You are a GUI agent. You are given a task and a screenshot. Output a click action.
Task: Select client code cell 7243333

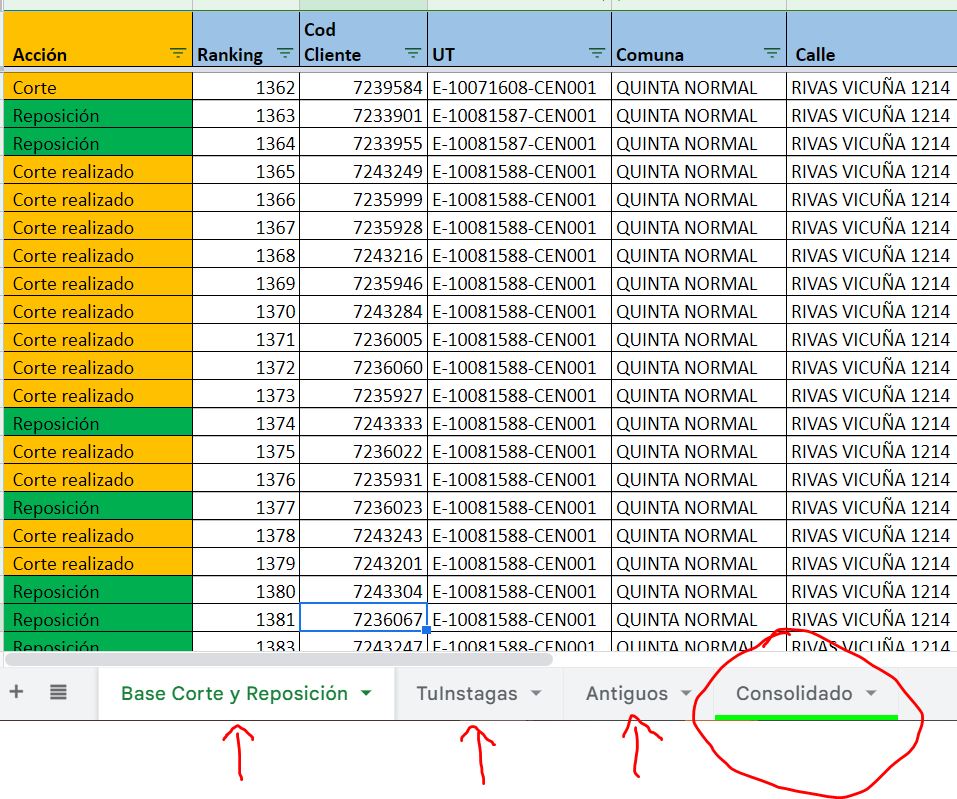pos(363,424)
